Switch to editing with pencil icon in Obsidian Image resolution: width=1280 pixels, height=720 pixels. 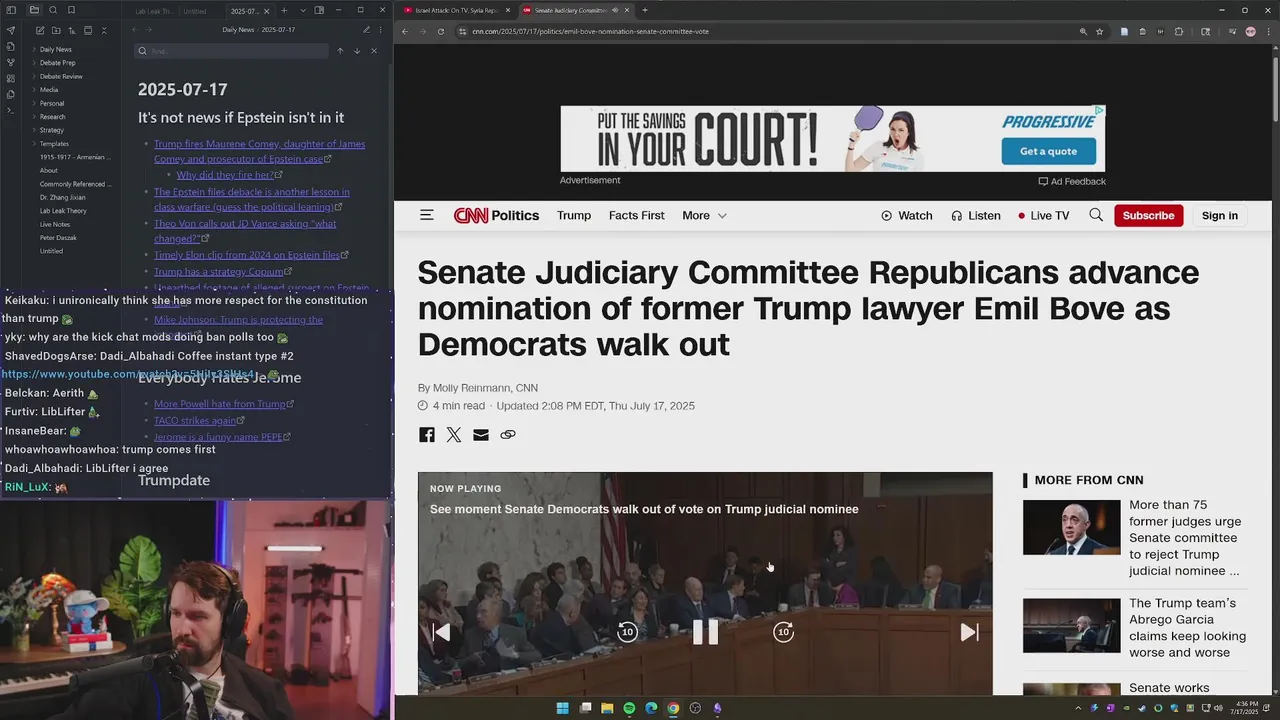[x=367, y=30]
